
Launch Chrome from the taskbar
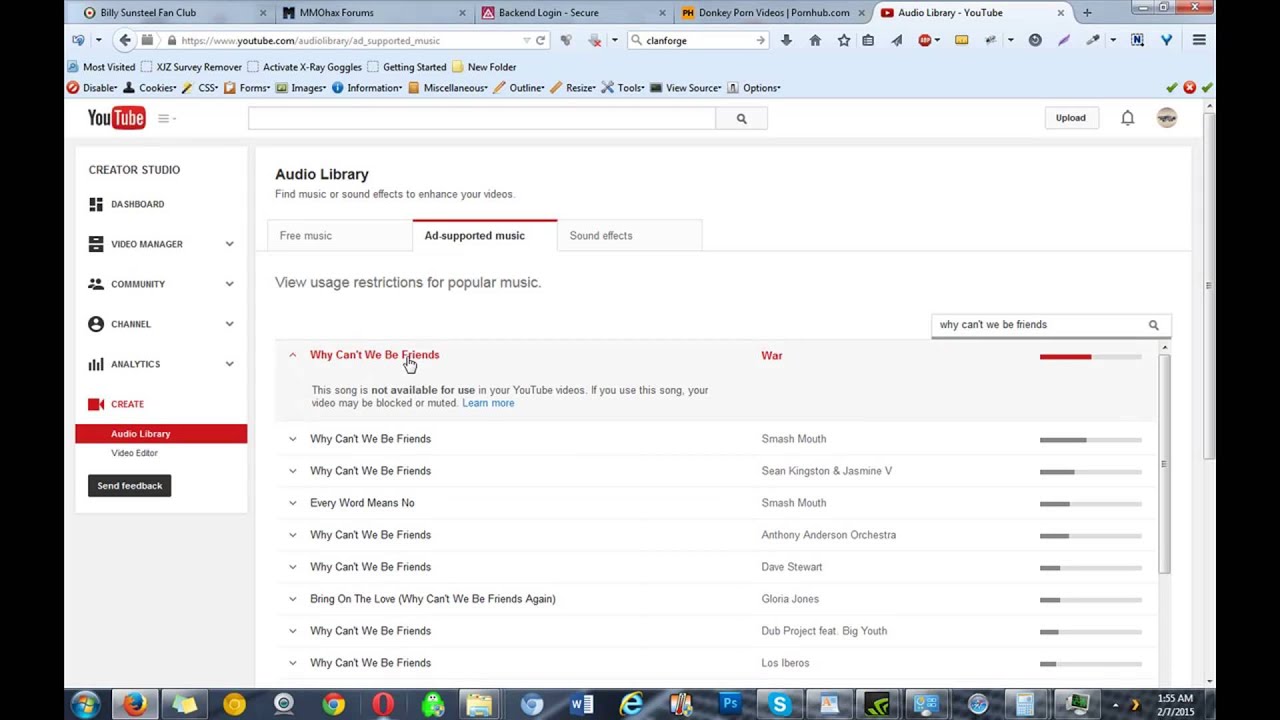coord(333,705)
